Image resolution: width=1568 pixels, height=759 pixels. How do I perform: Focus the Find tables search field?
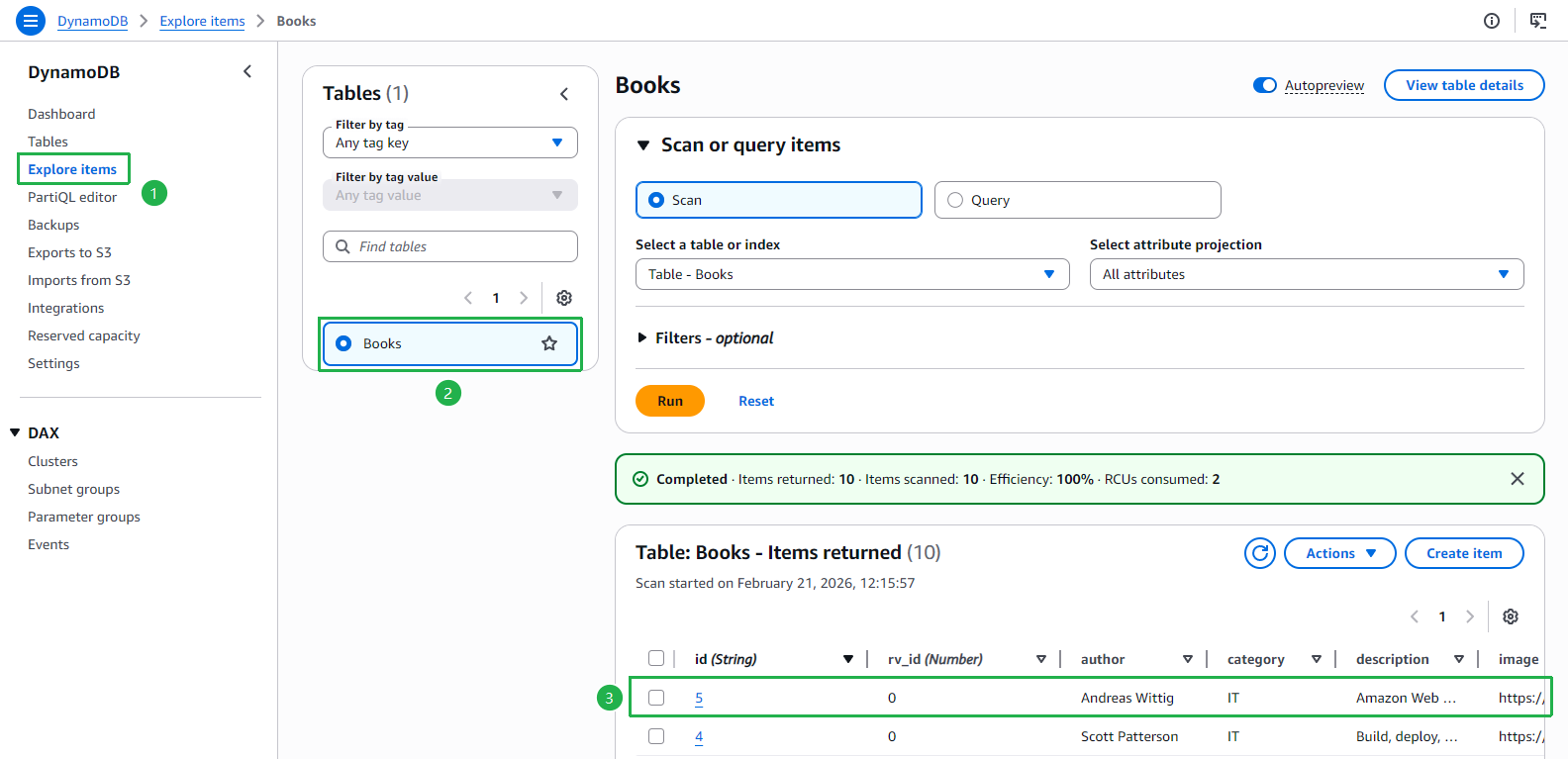450,246
